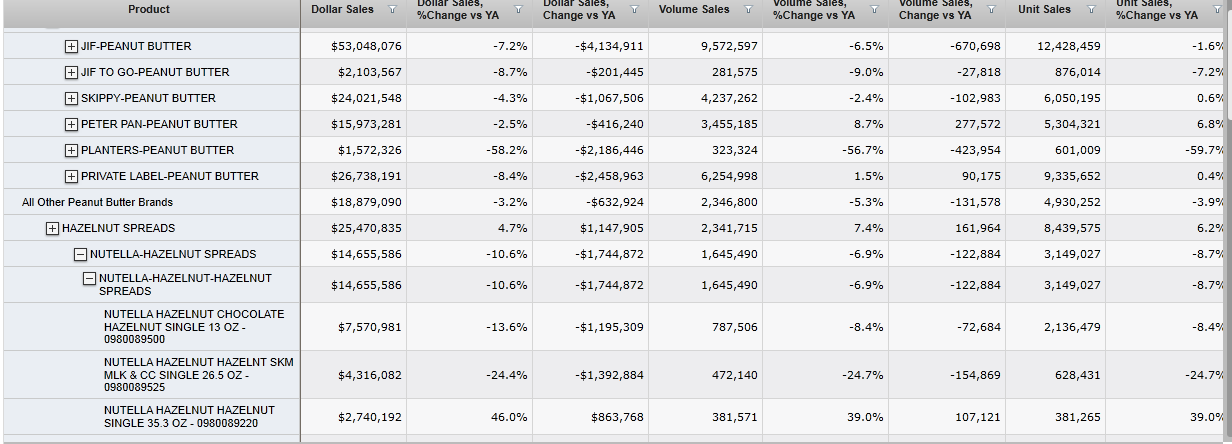Open filter for Dollar Sales column

[392, 10]
